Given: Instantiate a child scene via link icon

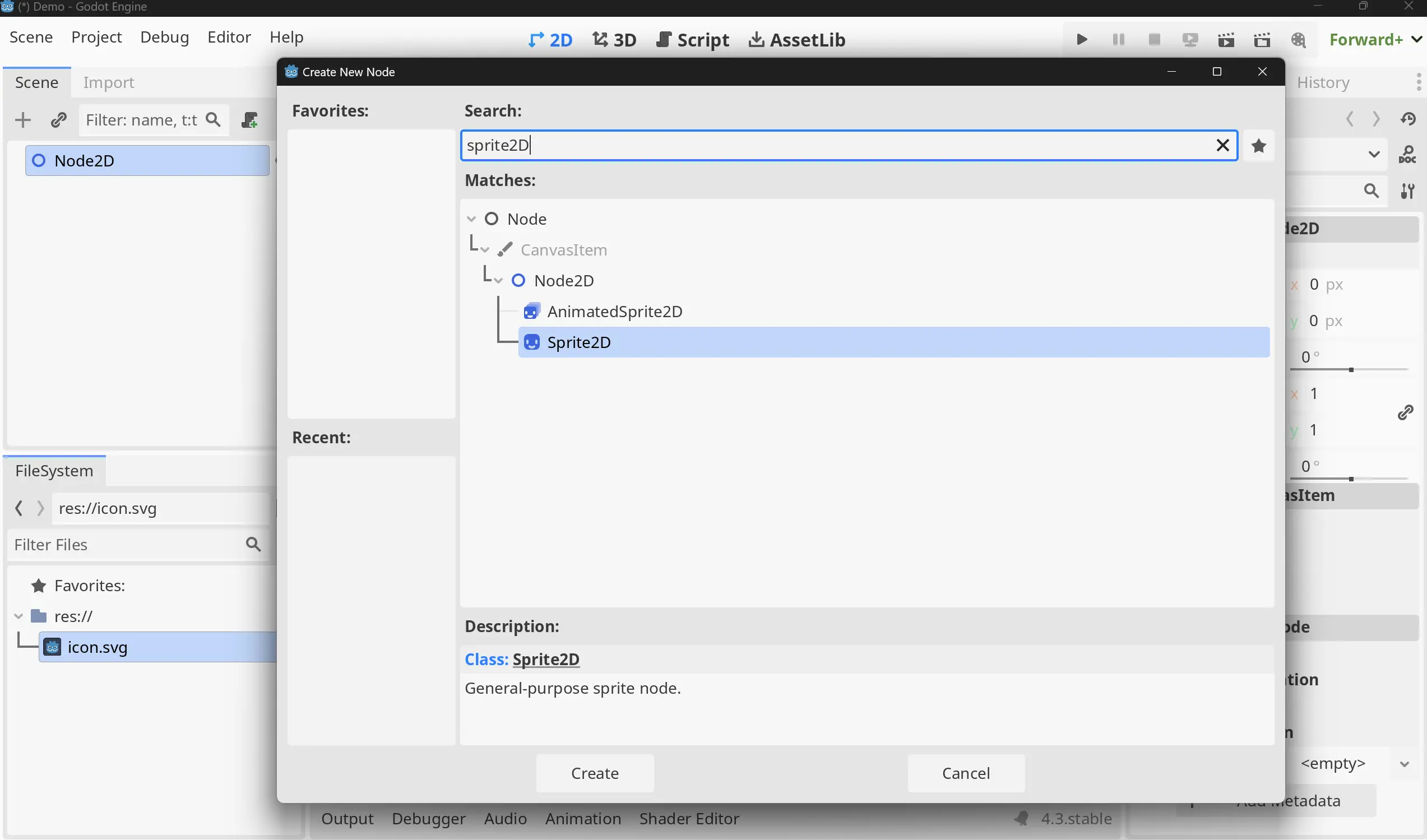Looking at the screenshot, I should 59,120.
